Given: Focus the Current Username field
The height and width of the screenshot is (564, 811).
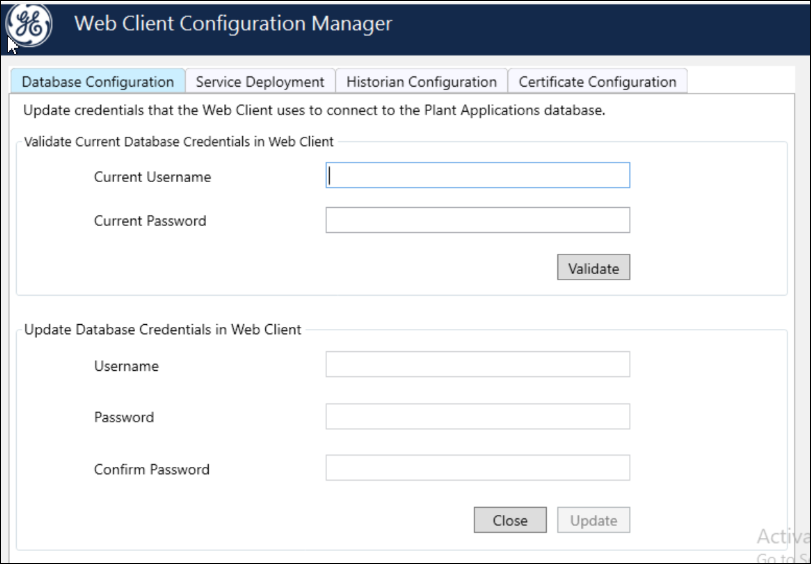Looking at the screenshot, I should (478, 175).
